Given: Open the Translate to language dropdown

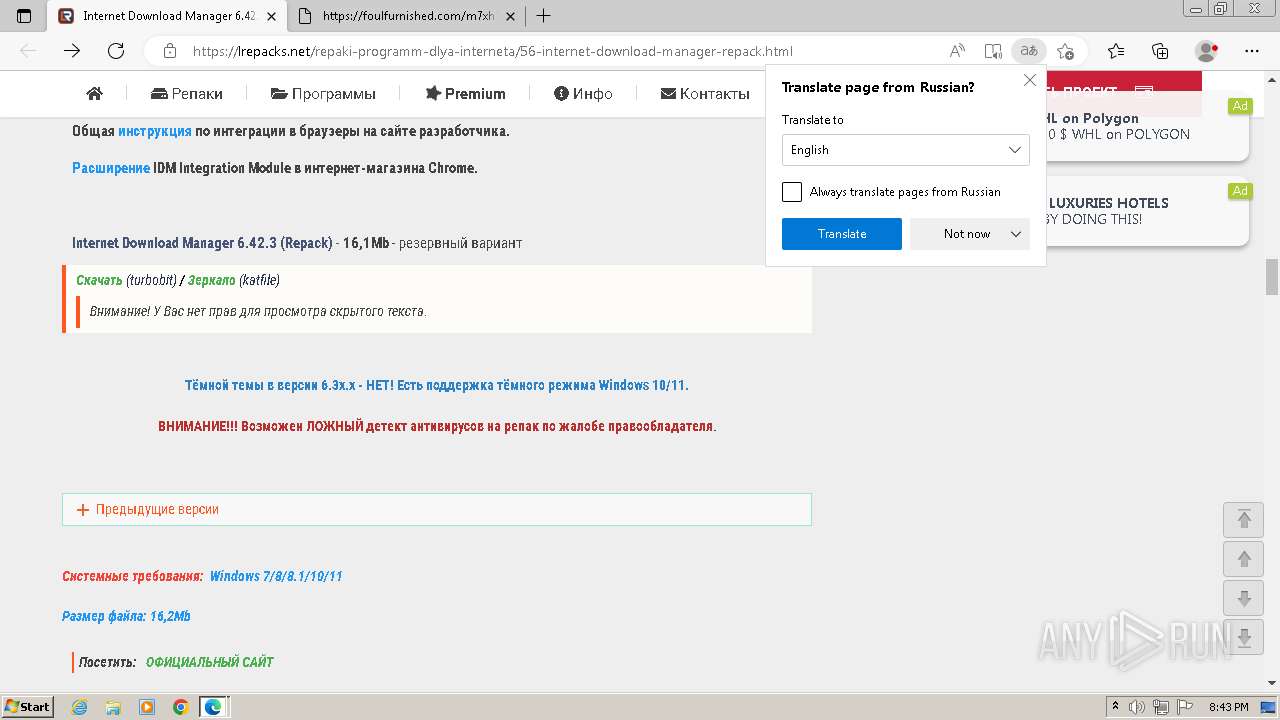Looking at the screenshot, I should [x=906, y=150].
